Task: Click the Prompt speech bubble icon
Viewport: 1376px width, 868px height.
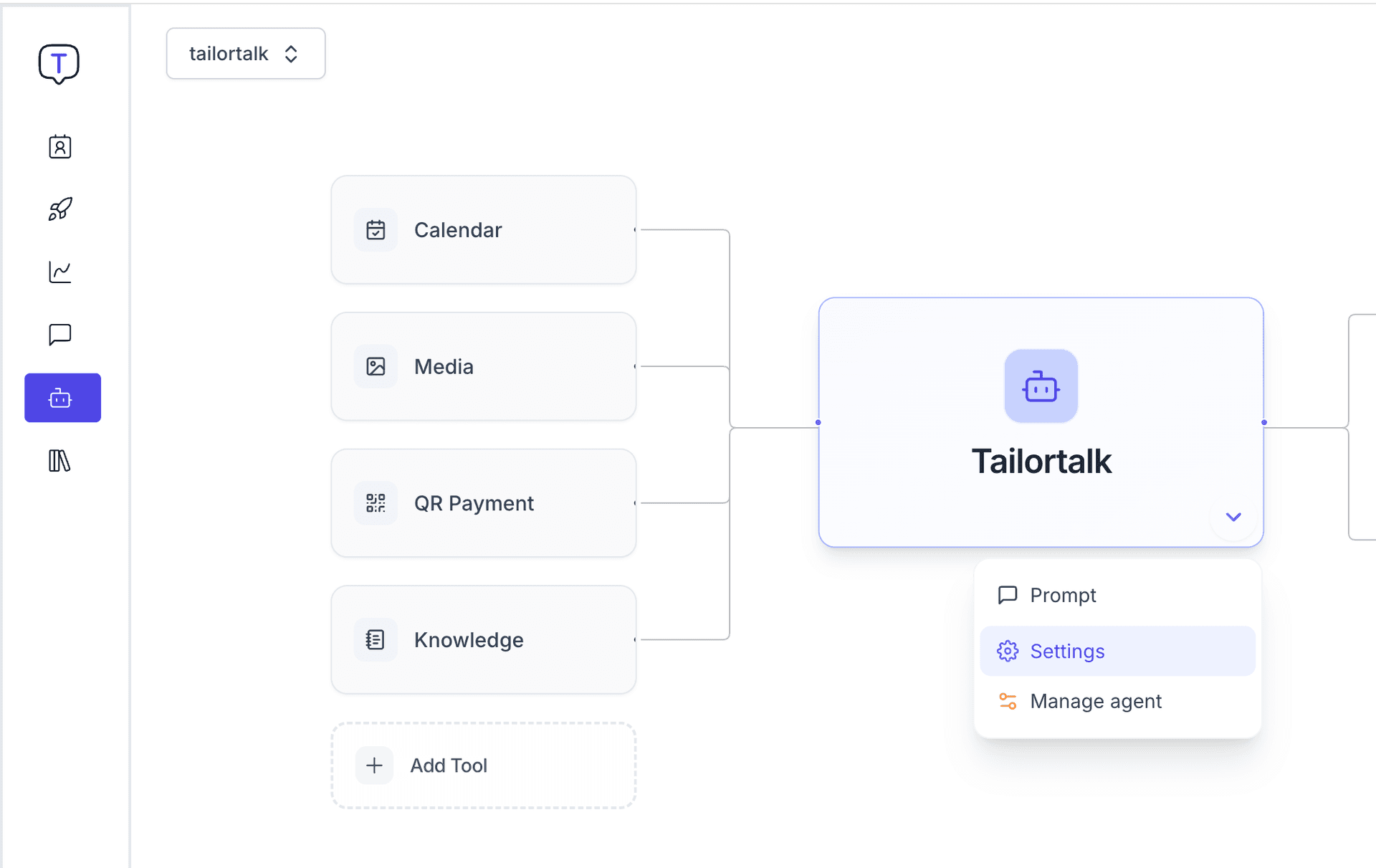Action: click(x=1008, y=595)
